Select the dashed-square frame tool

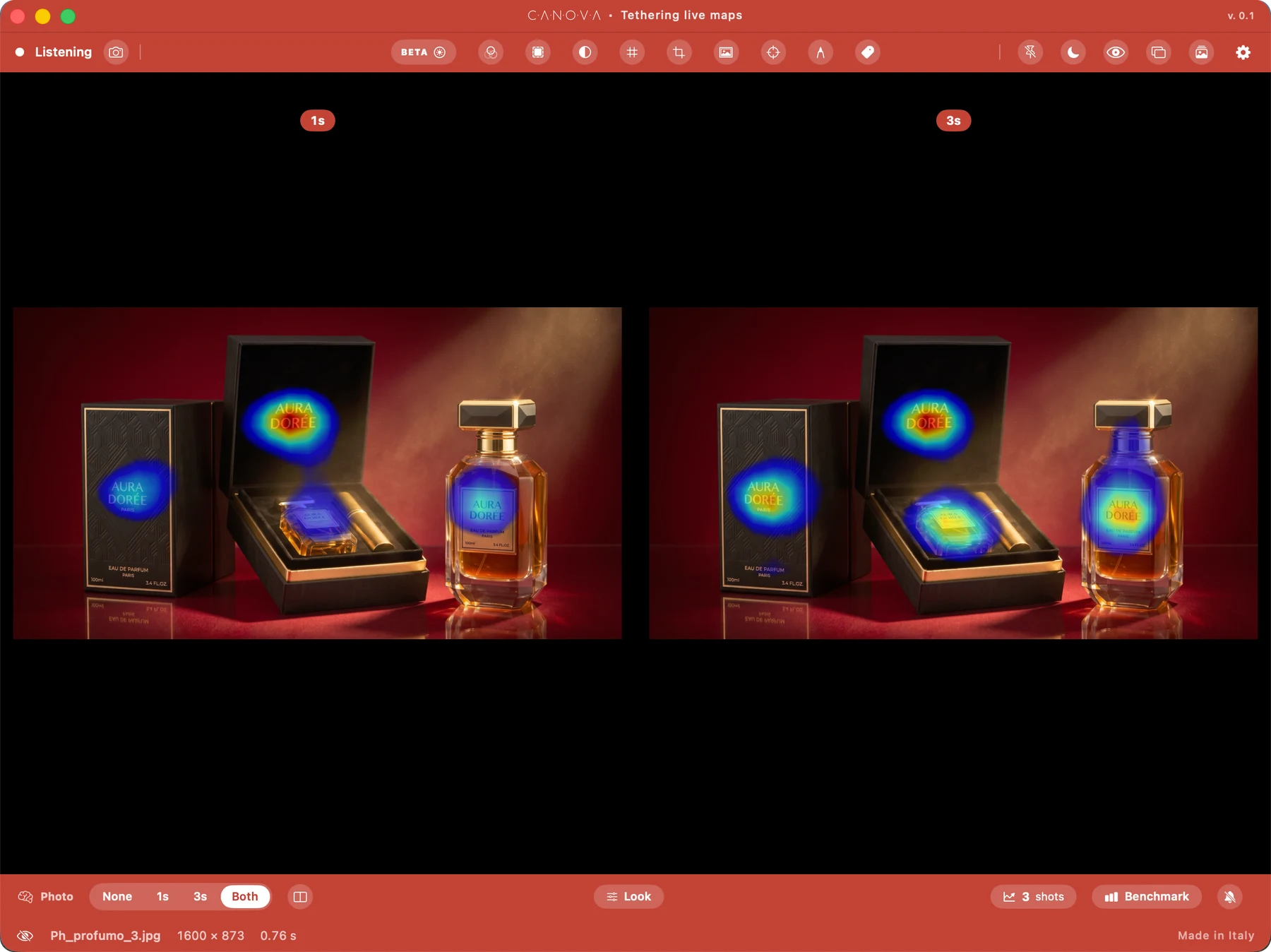point(538,52)
